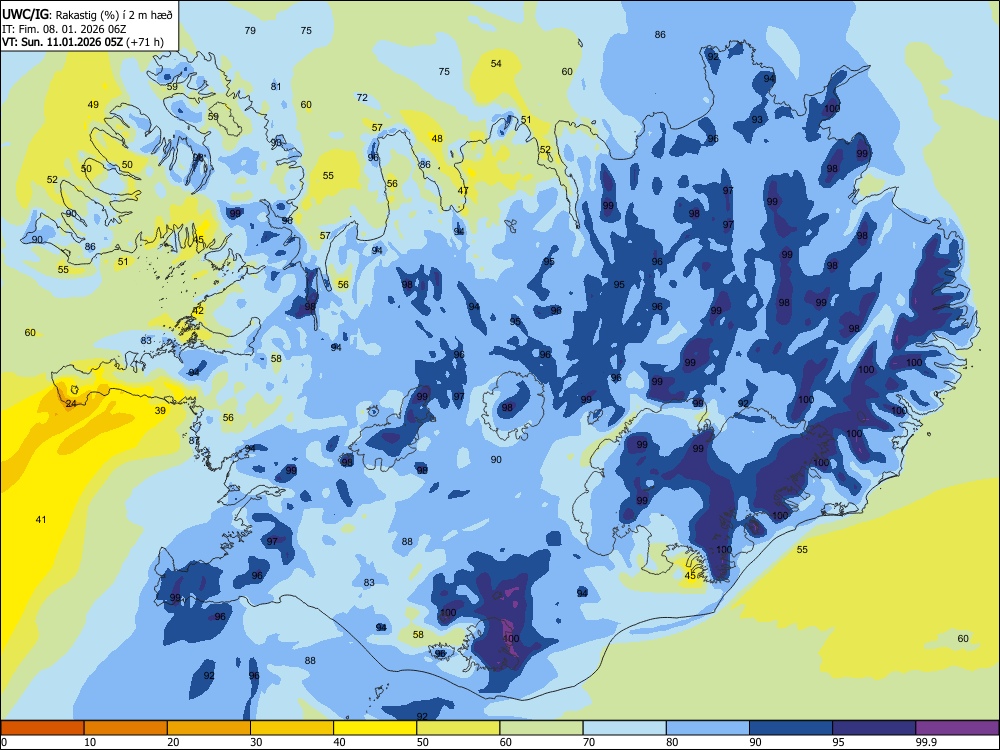
Task: Click the '70' legend tick label
Action: [x=589, y=742]
